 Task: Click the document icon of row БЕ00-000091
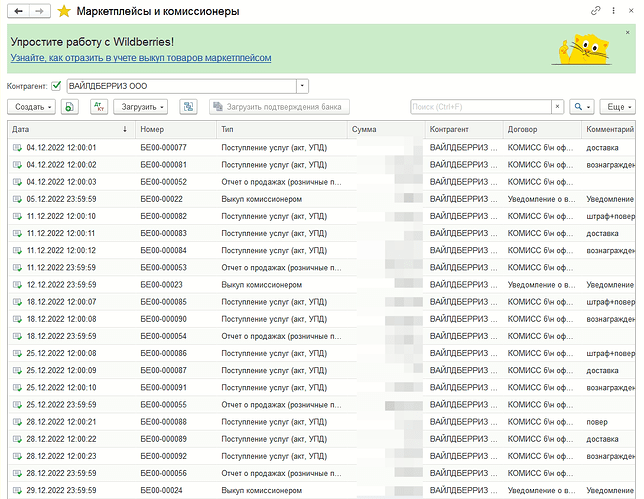[17, 388]
